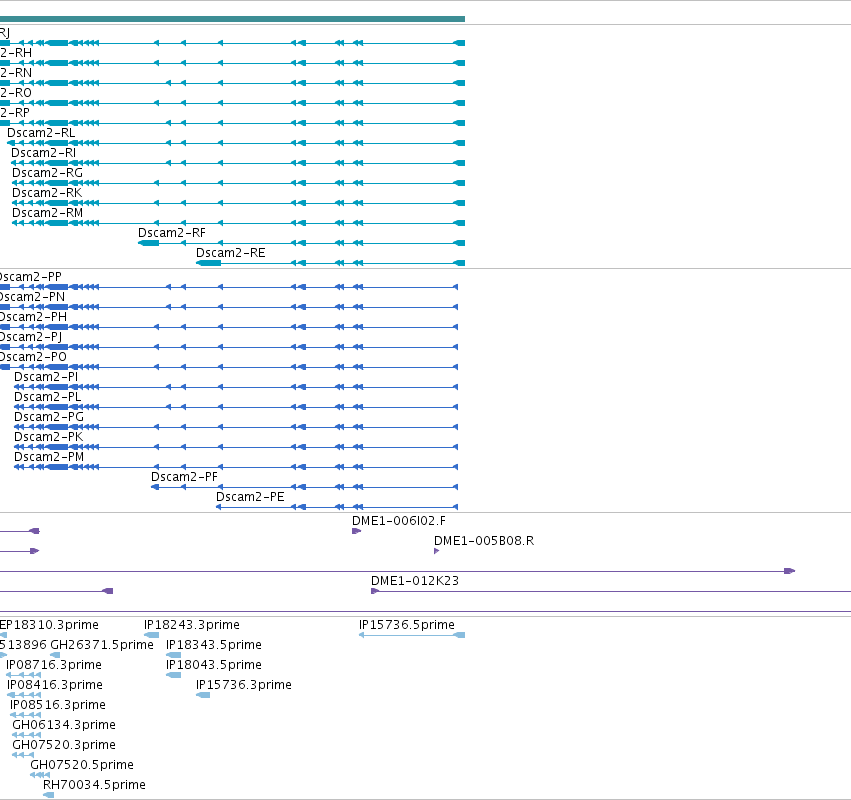Select the Dscam2-PP protein label
The image size is (851, 800).
(x=31, y=277)
